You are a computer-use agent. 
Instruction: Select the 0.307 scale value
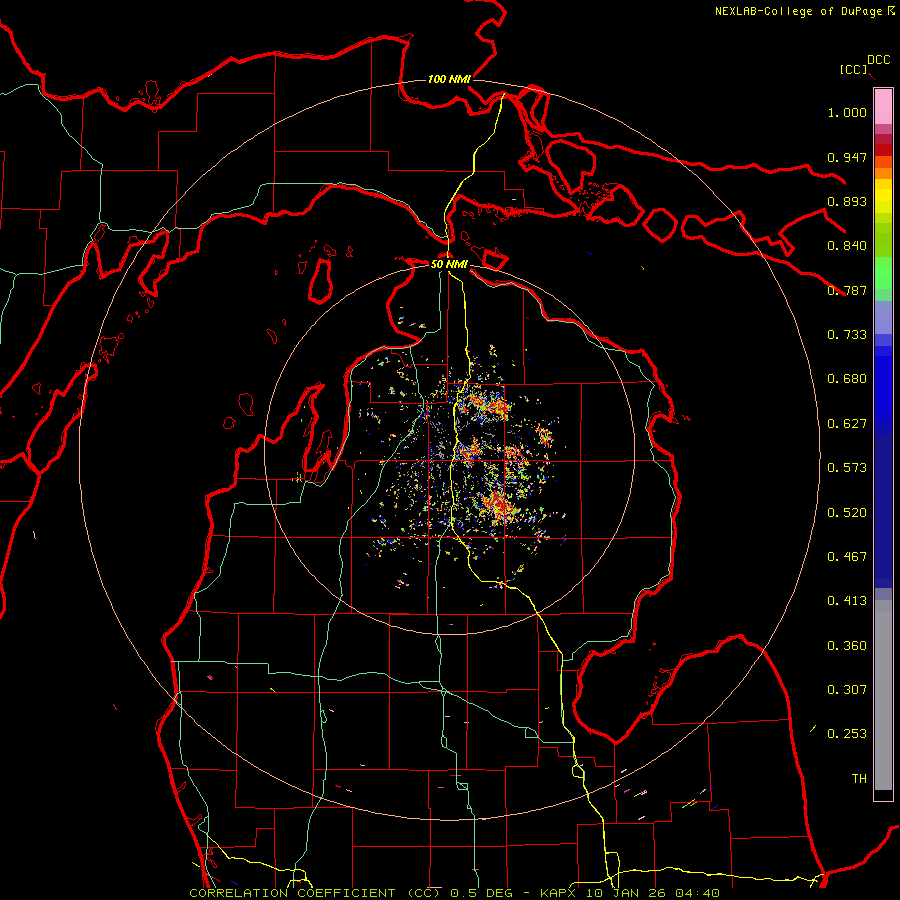(847, 690)
